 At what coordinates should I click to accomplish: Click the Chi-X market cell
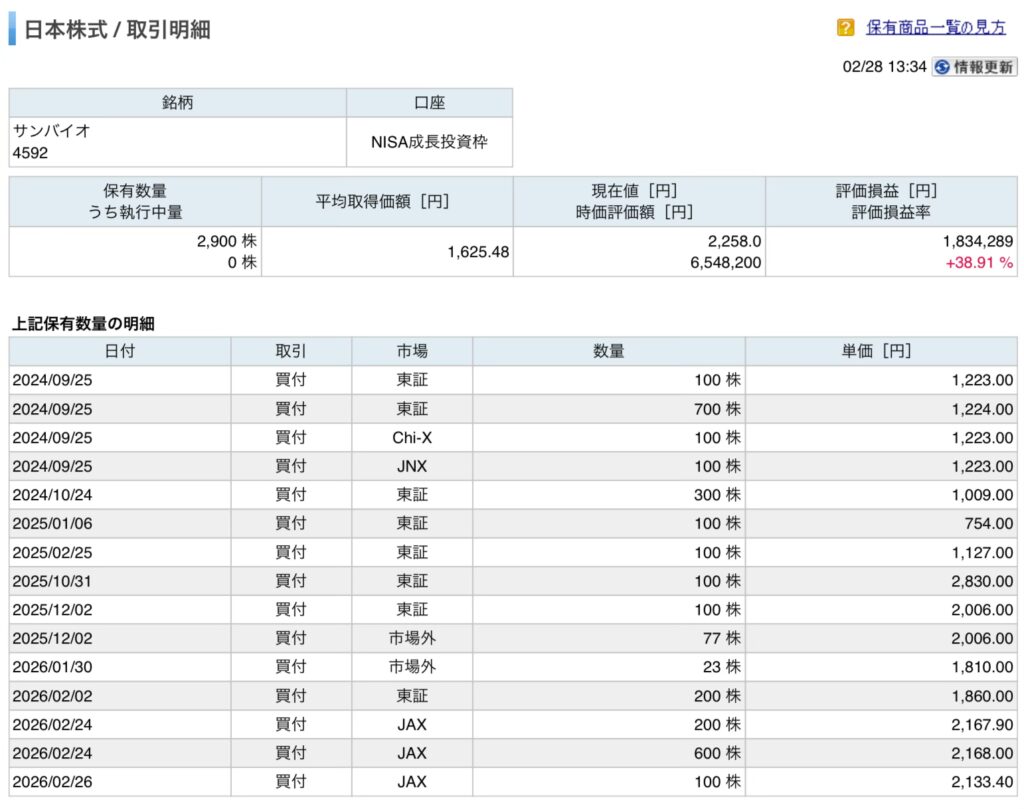tap(411, 437)
